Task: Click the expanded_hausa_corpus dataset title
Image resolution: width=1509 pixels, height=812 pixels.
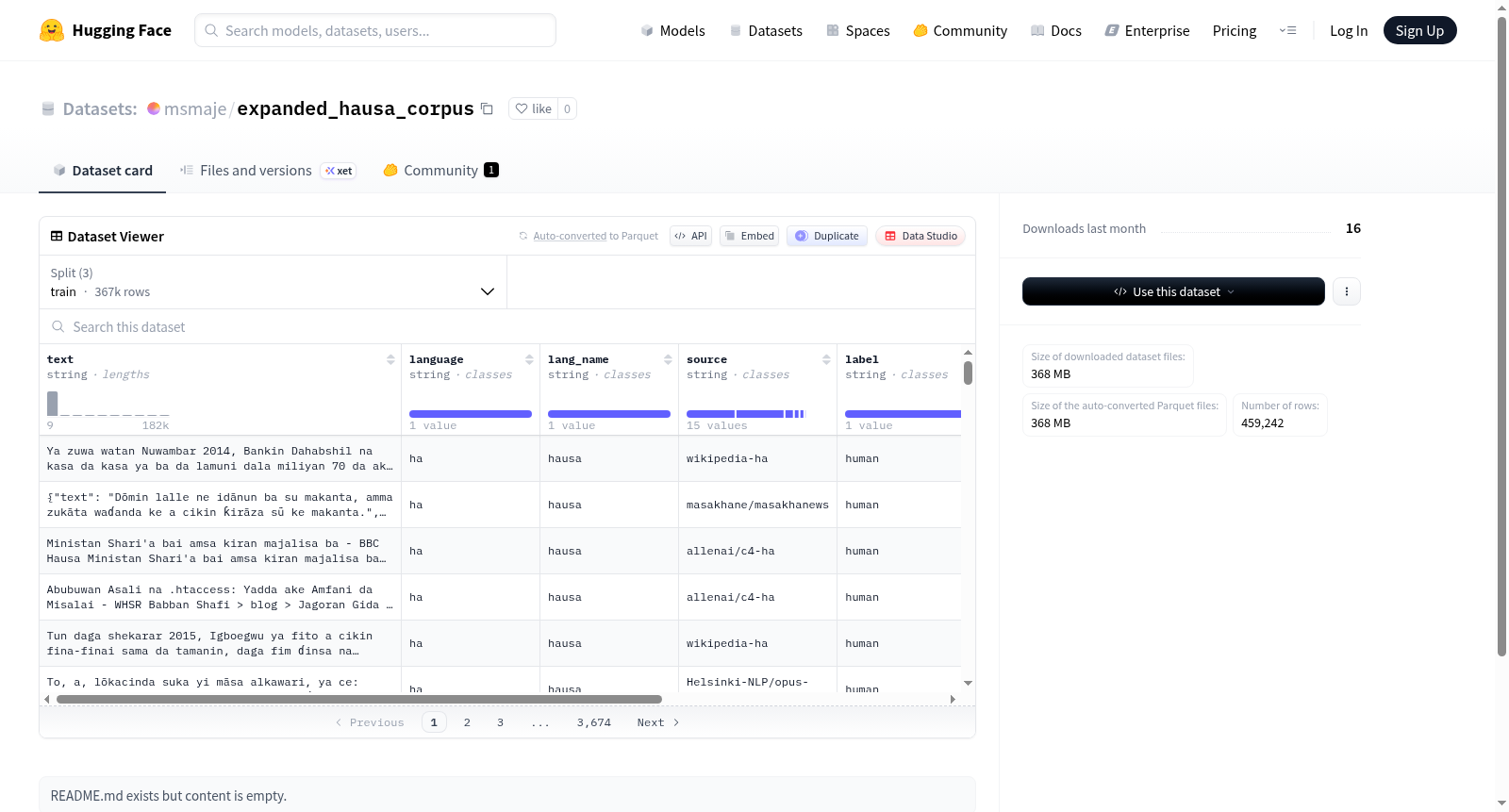Action: click(x=356, y=108)
